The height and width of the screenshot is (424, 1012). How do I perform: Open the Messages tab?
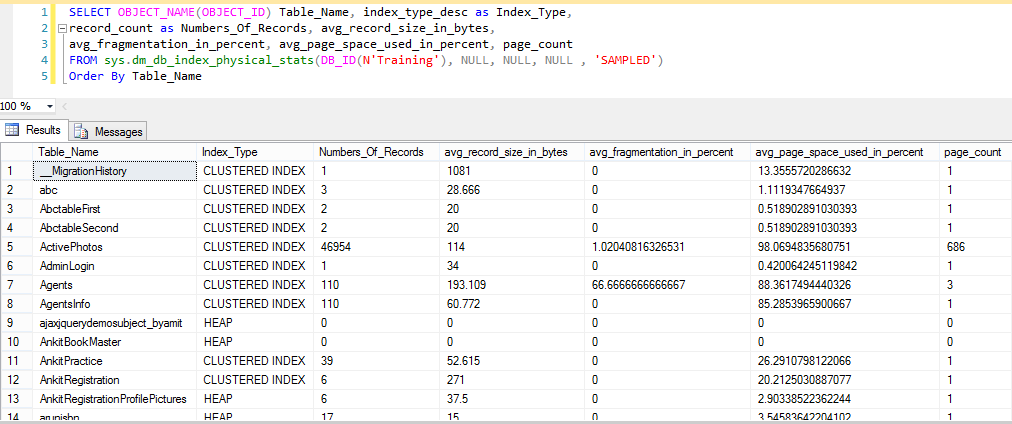(x=108, y=132)
